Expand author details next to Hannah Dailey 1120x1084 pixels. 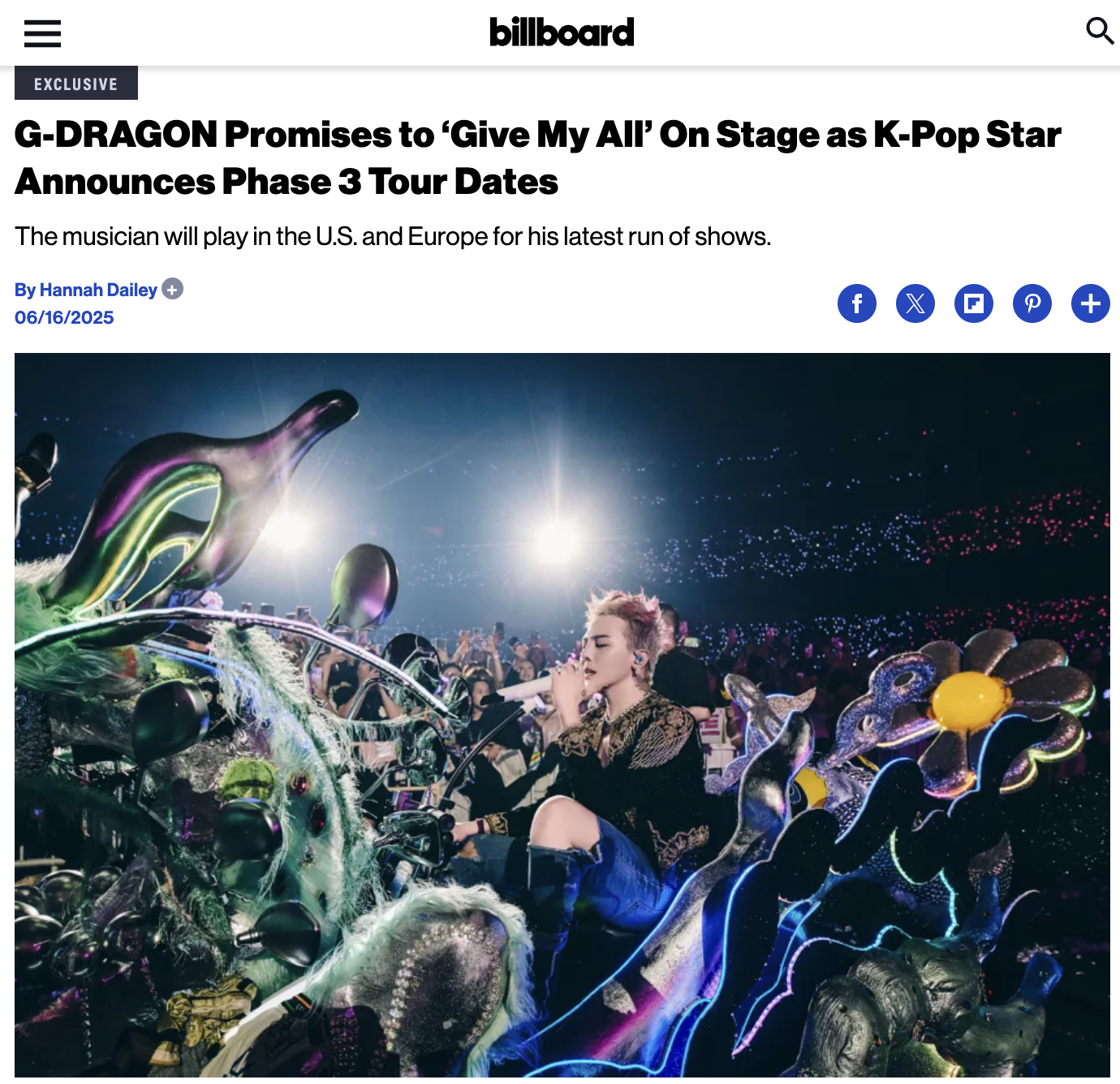172,289
